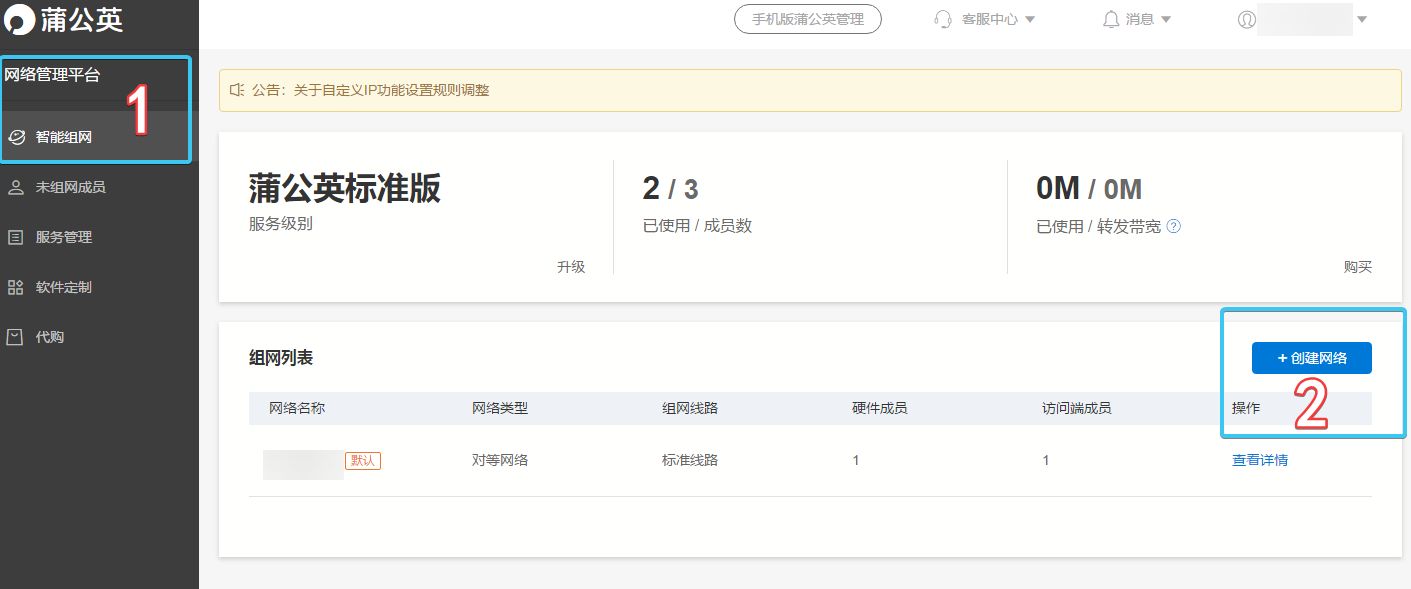Click 购买 link under bandwidth
Image resolution: width=1411 pixels, height=589 pixels.
[x=1358, y=267]
